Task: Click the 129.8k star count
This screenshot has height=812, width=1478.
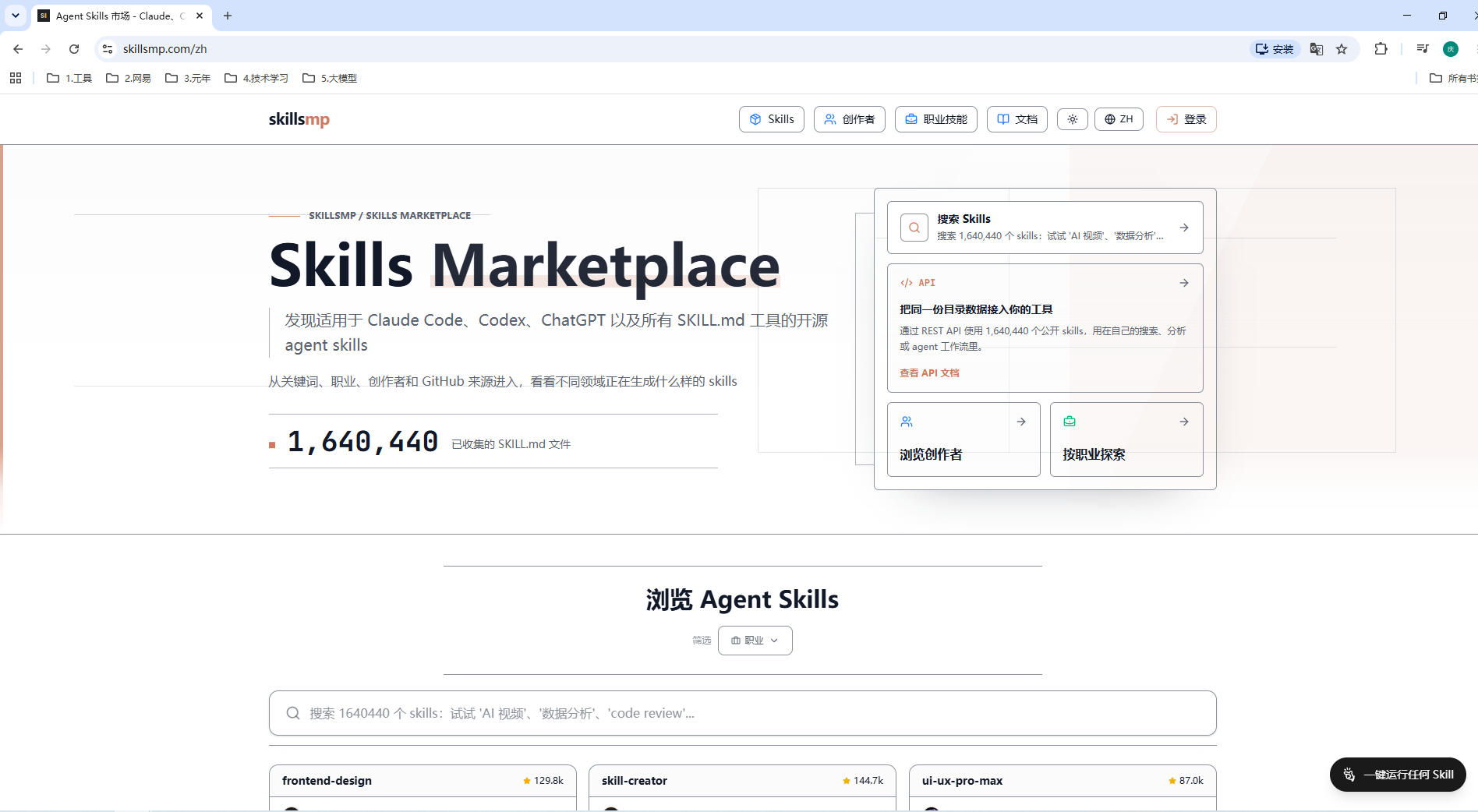Action: pos(543,781)
